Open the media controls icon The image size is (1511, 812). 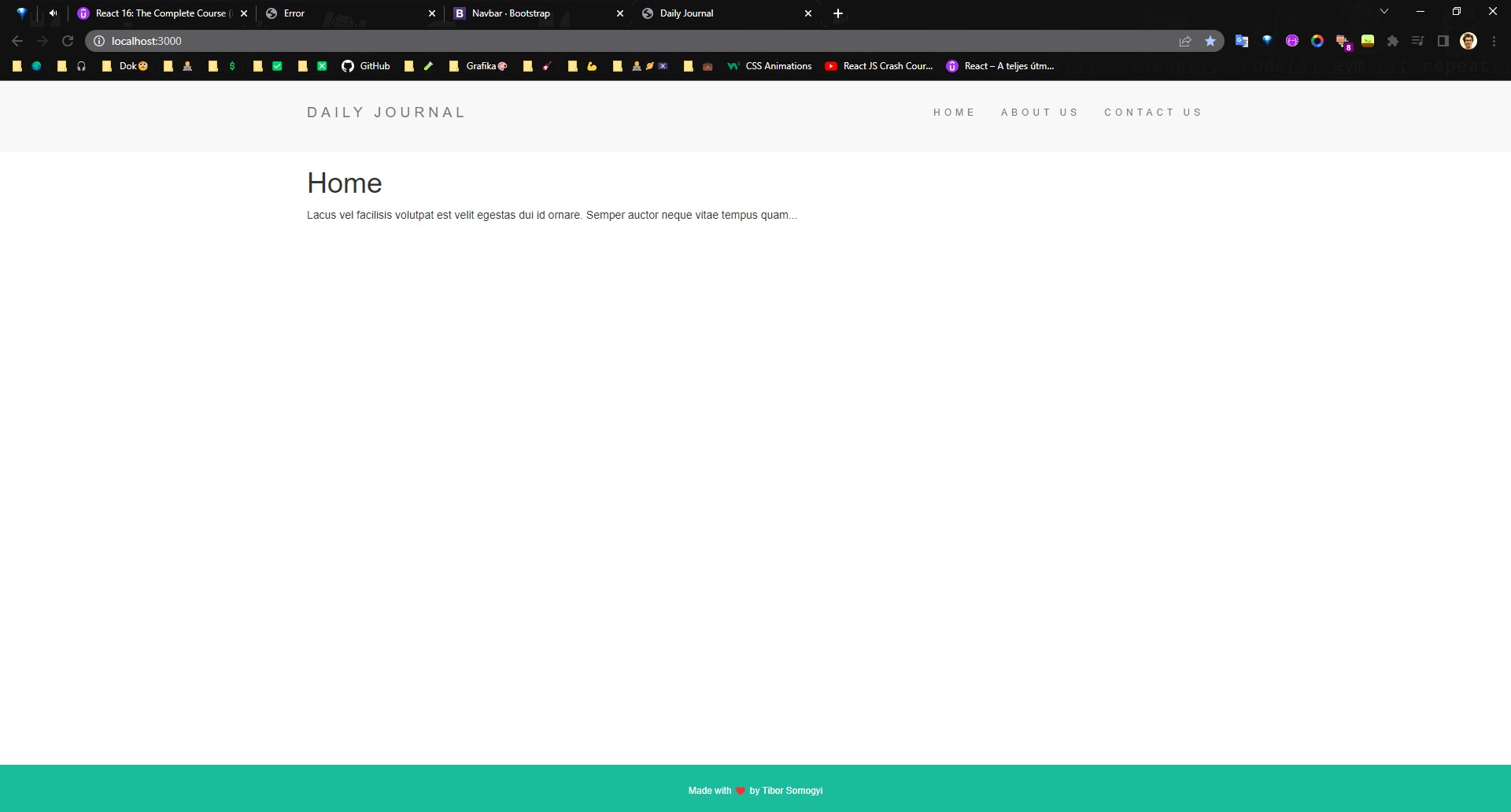1418,41
